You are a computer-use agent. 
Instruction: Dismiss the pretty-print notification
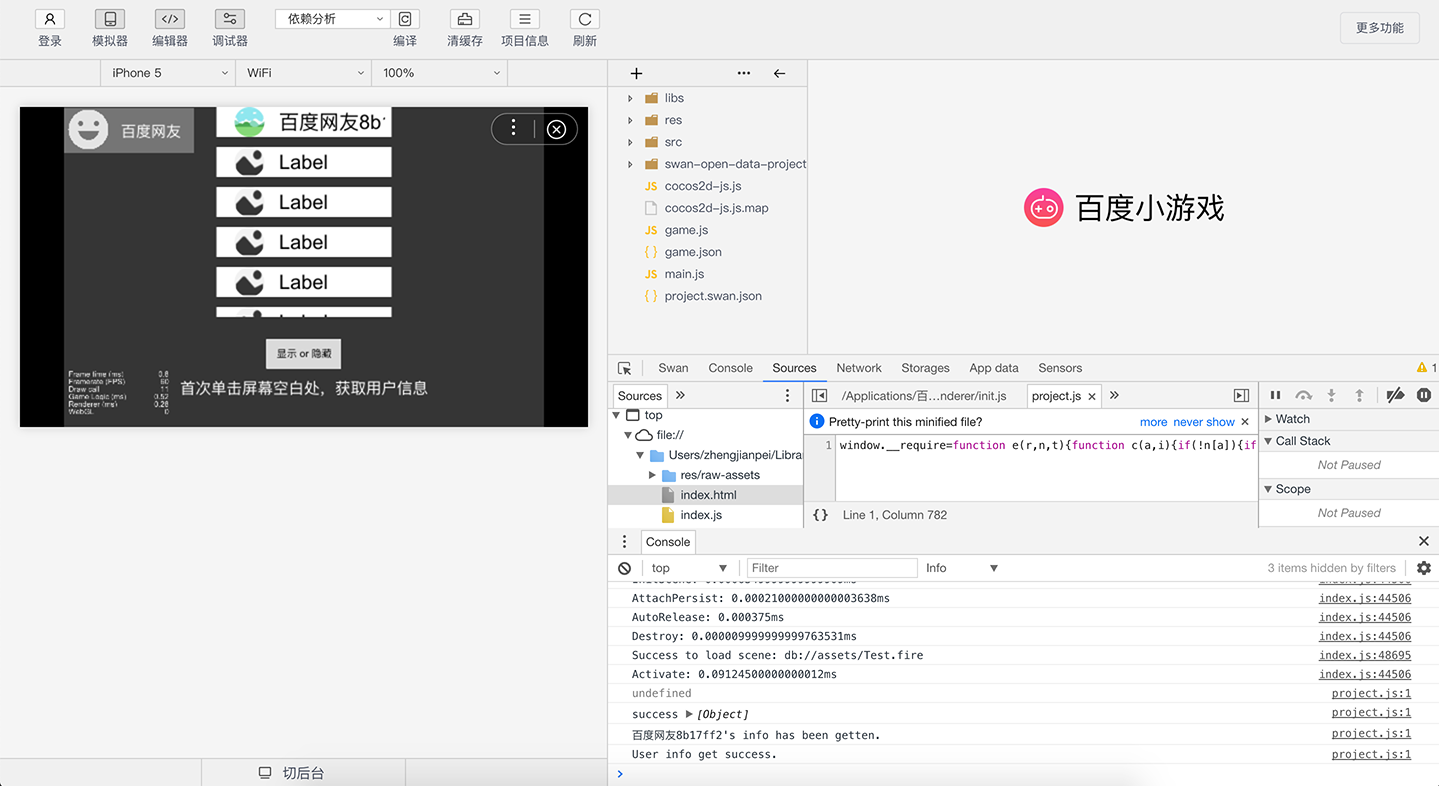(1245, 422)
